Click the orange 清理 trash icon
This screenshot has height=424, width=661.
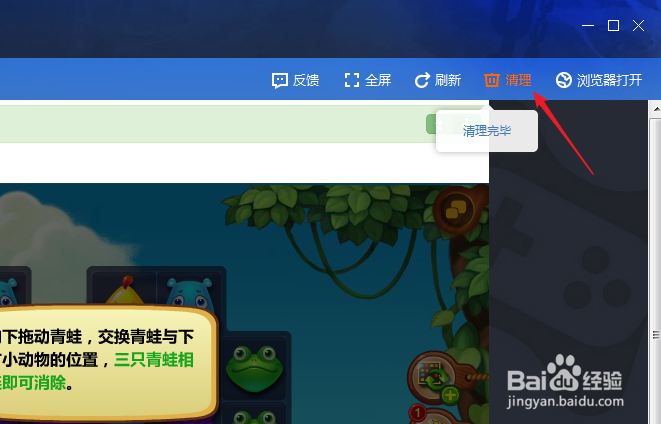coord(492,80)
